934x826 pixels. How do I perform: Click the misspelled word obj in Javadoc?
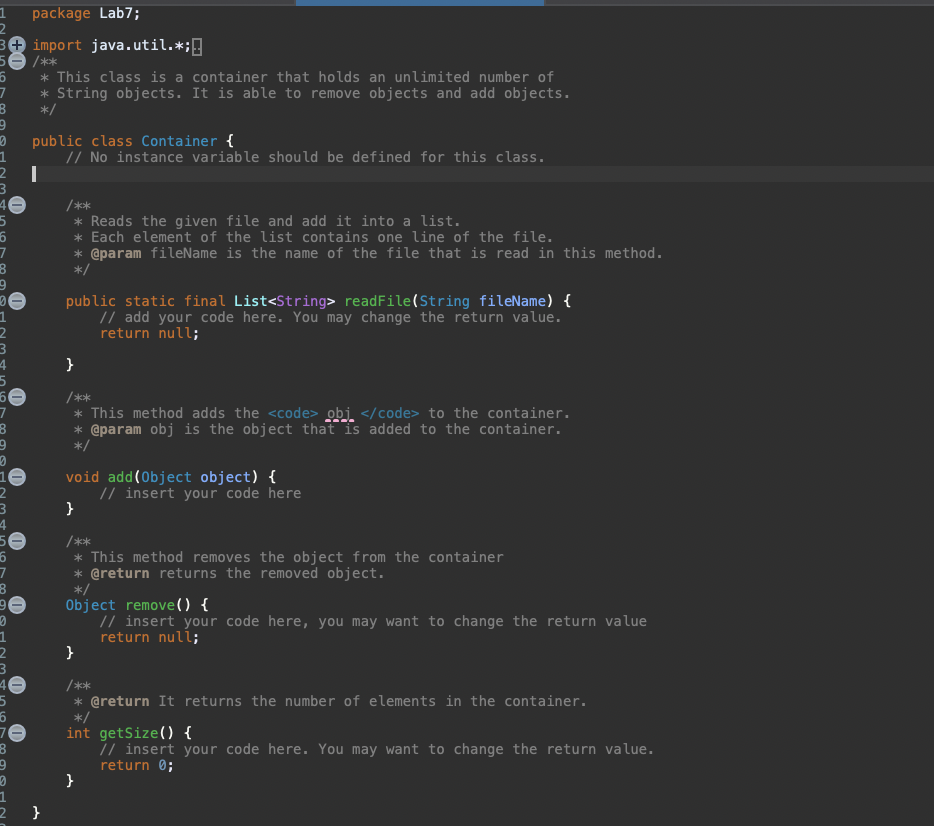[x=339, y=413]
